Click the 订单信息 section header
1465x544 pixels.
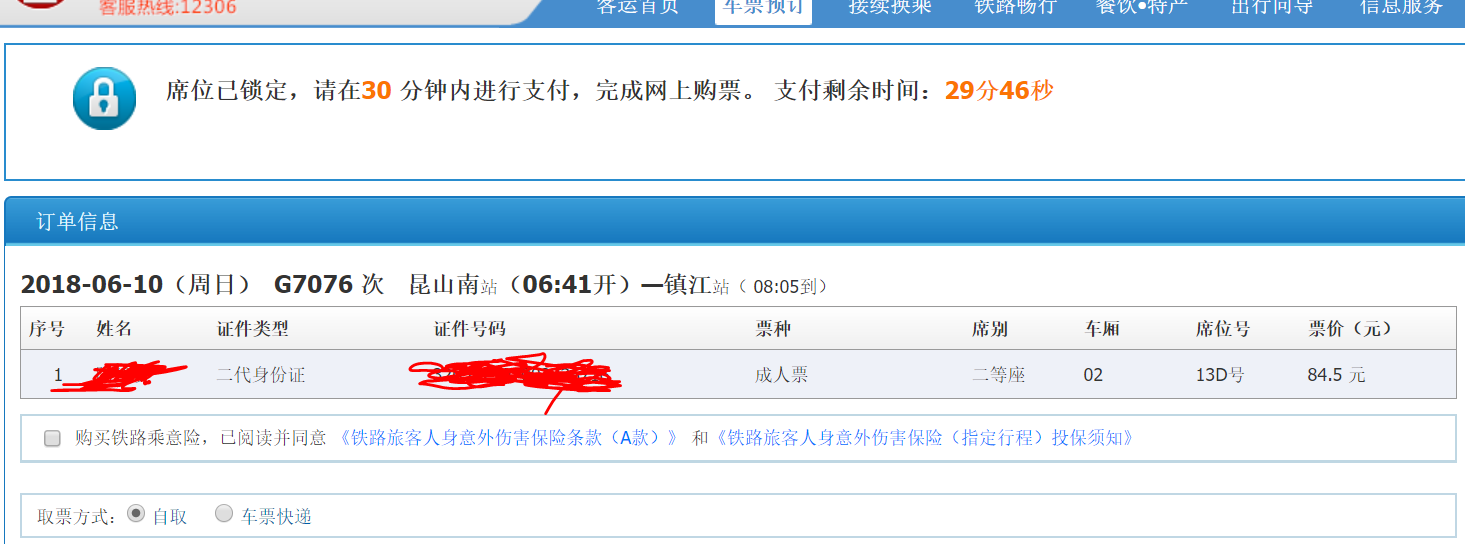coord(77,222)
